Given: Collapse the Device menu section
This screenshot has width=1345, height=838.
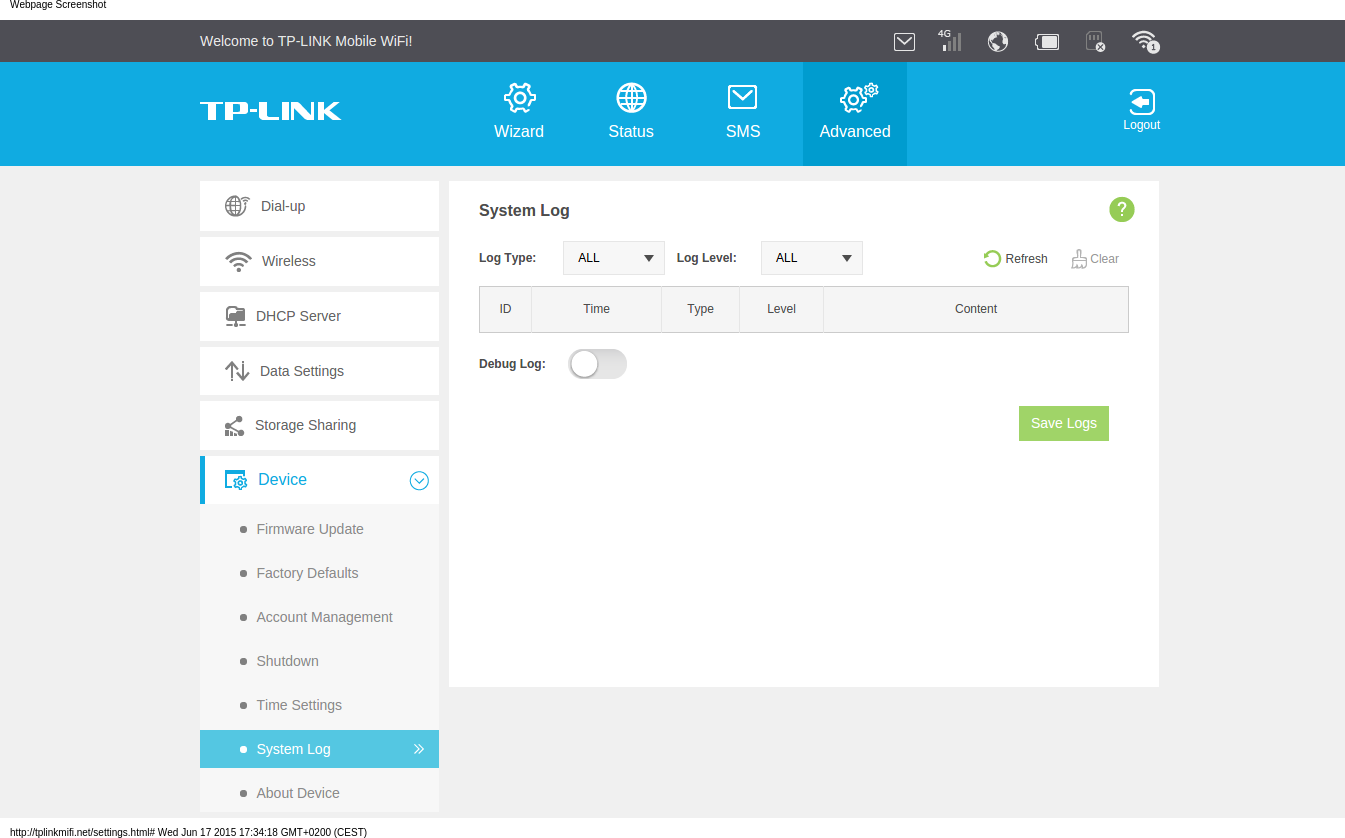Looking at the screenshot, I should tap(419, 481).
